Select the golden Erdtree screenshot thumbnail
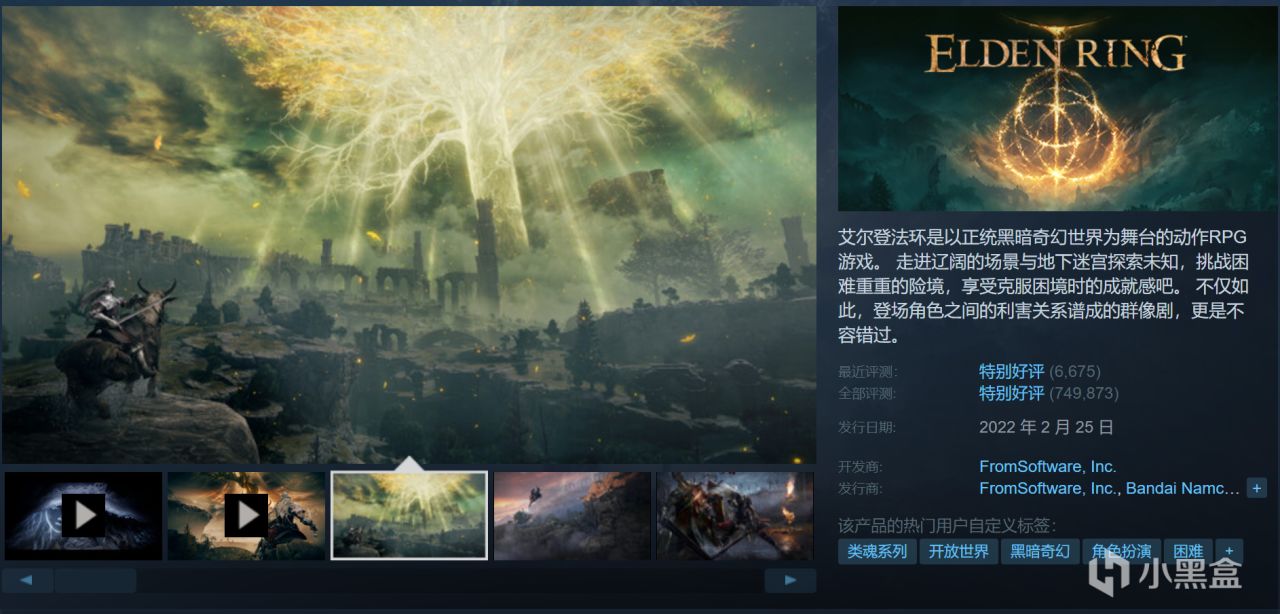Image resolution: width=1280 pixels, height=614 pixels. tap(409, 516)
